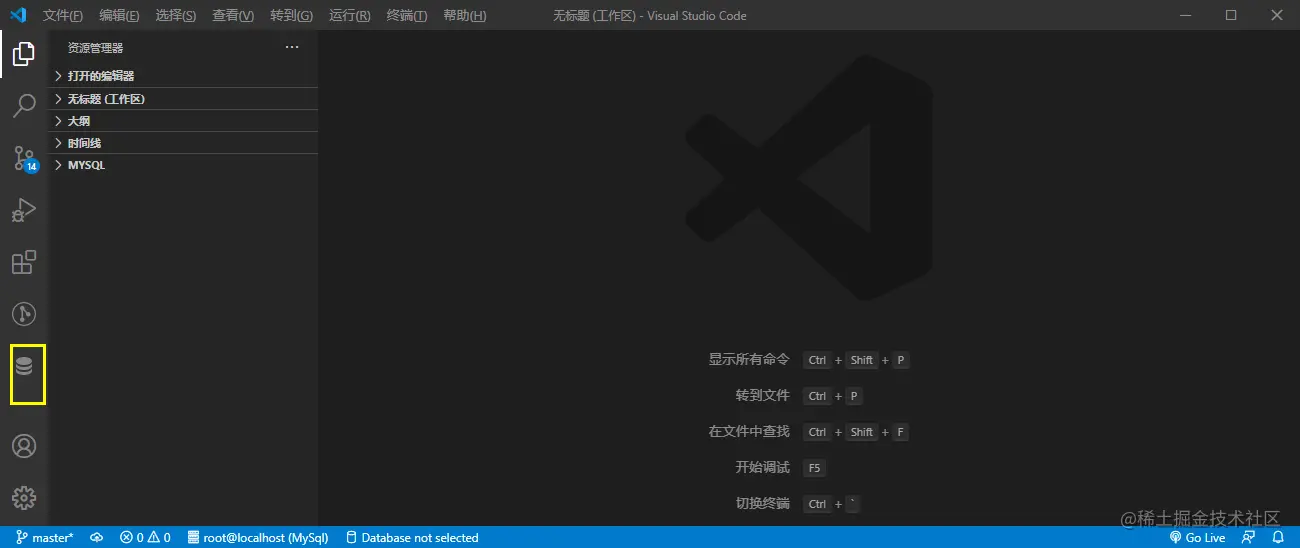
Task: Open the Accounts icon in activity bar
Action: coord(24,446)
